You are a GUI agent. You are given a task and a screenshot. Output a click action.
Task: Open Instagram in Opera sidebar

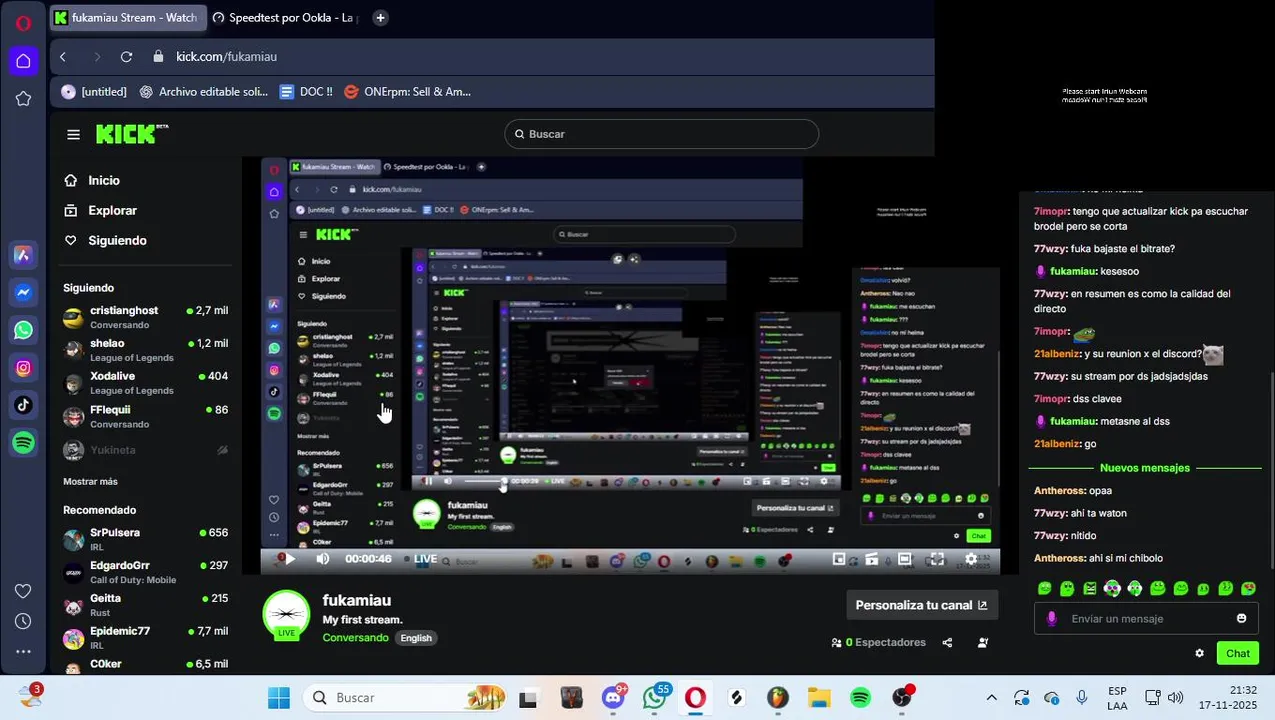(23, 367)
